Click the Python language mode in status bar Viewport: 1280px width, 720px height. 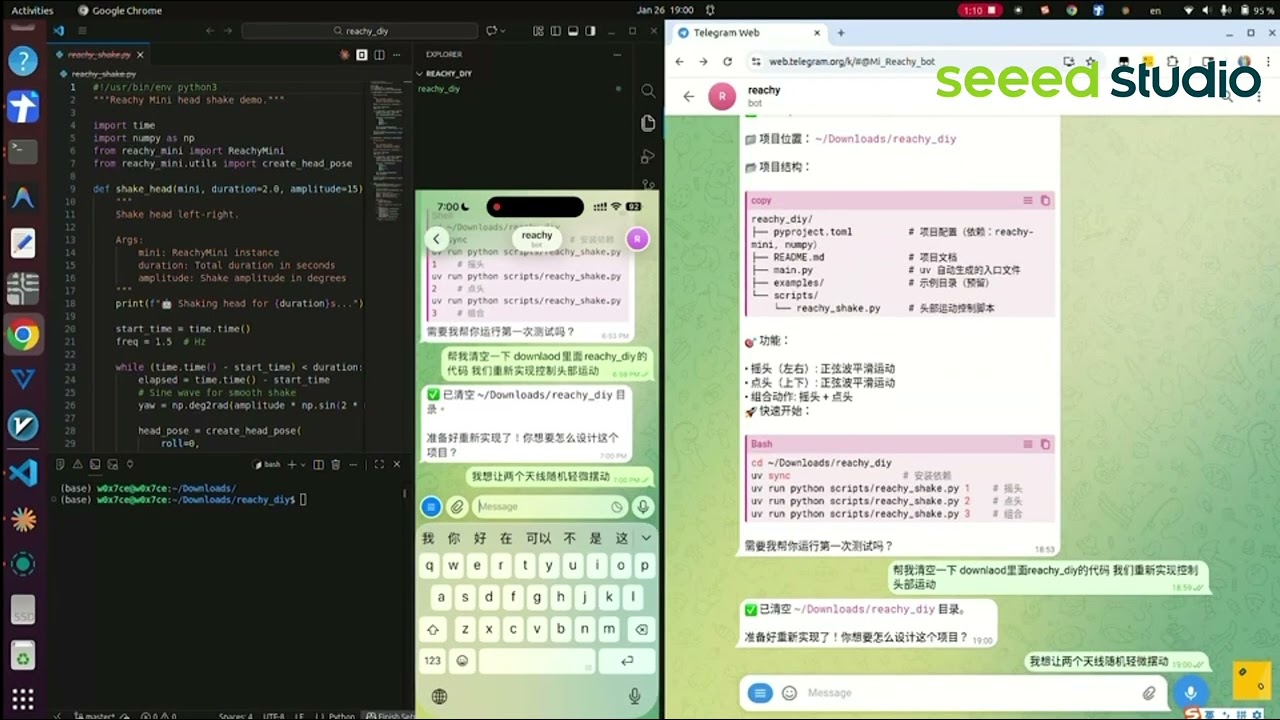tap(342, 716)
